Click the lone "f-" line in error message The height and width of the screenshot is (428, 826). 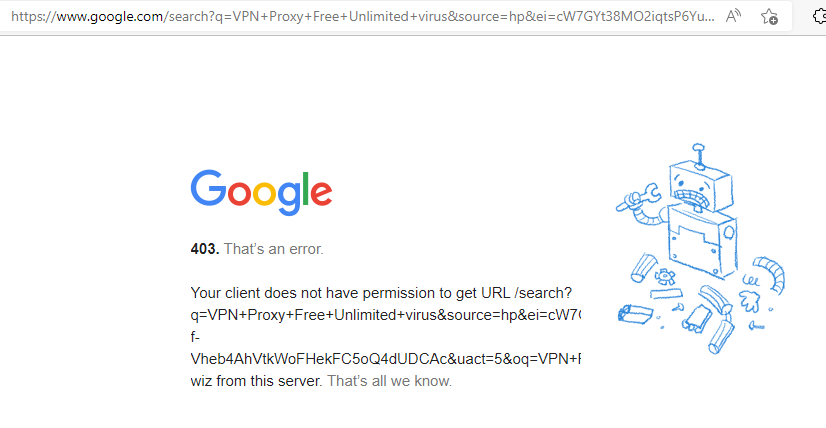[x=196, y=337]
